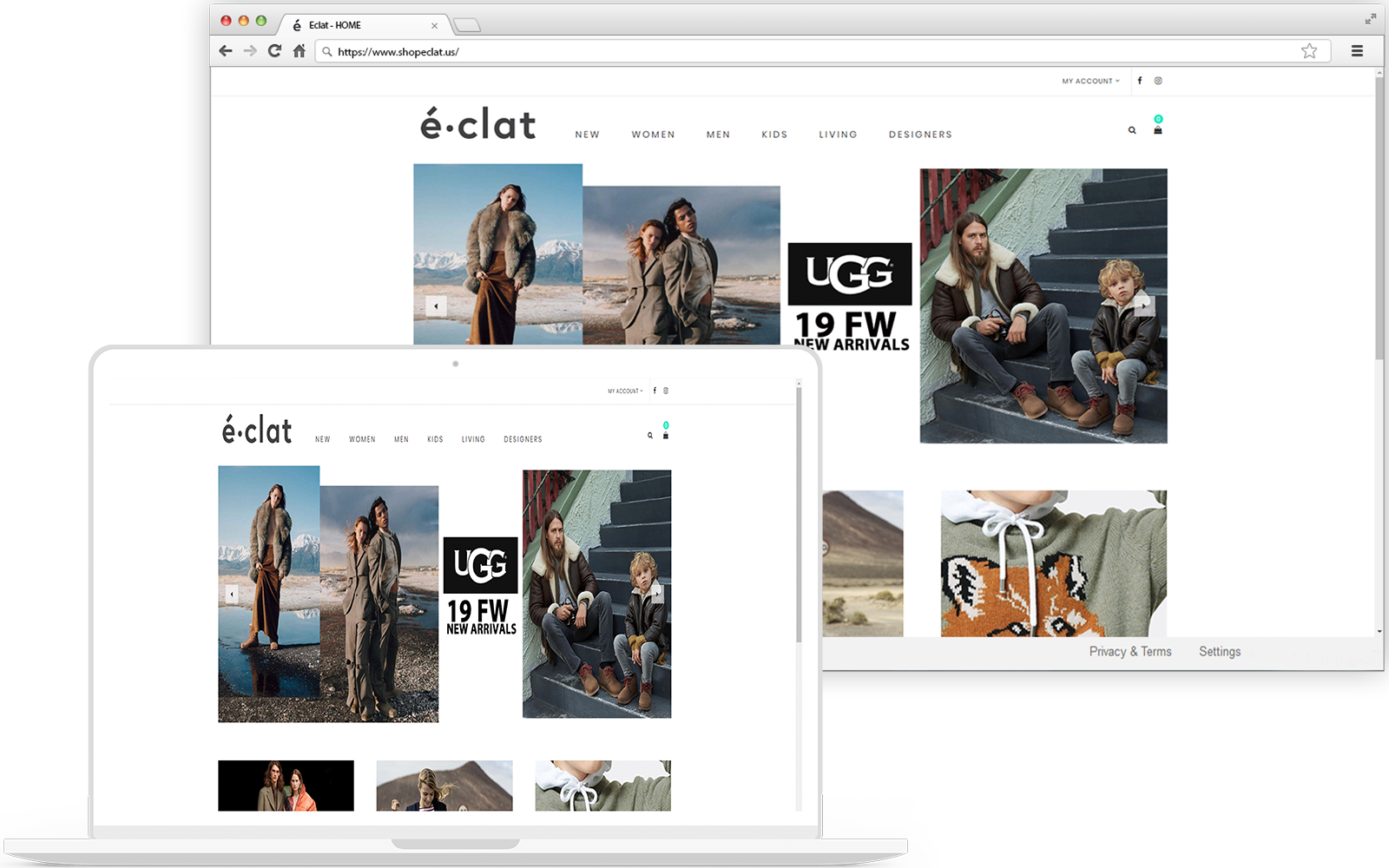Open the shopping bag in the browser window
This screenshot has width=1389, height=868.
tap(1158, 130)
